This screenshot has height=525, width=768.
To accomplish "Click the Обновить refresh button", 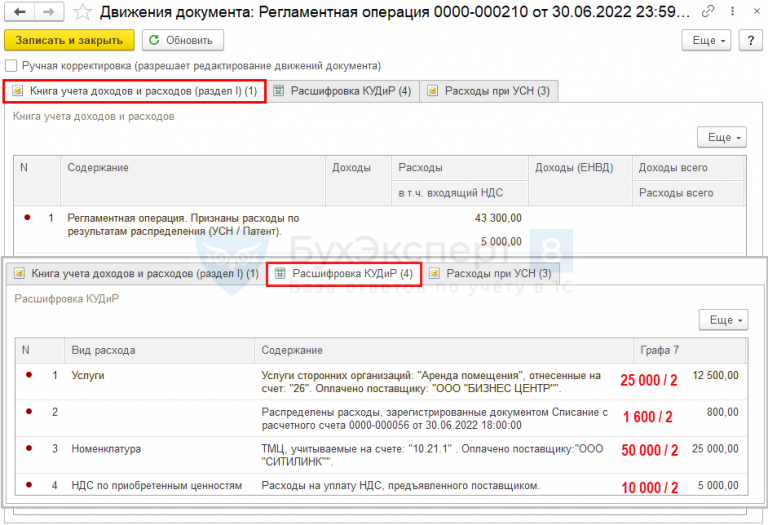I will [x=183, y=40].
